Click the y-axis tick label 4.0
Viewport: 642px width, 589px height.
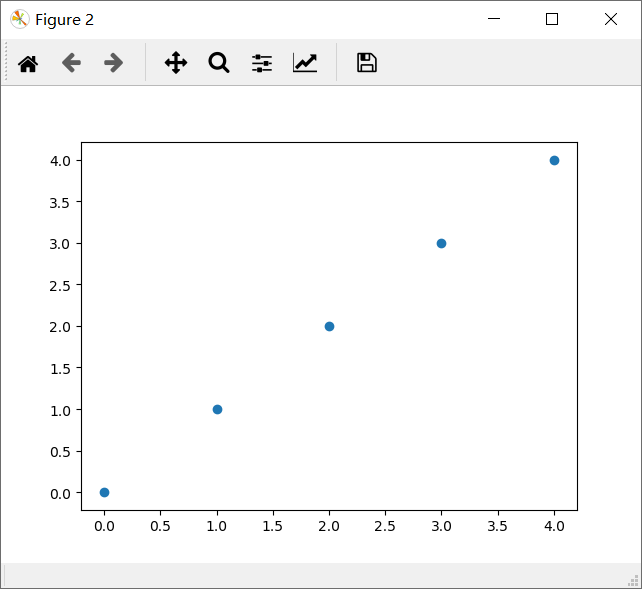click(x=60, y=161)
